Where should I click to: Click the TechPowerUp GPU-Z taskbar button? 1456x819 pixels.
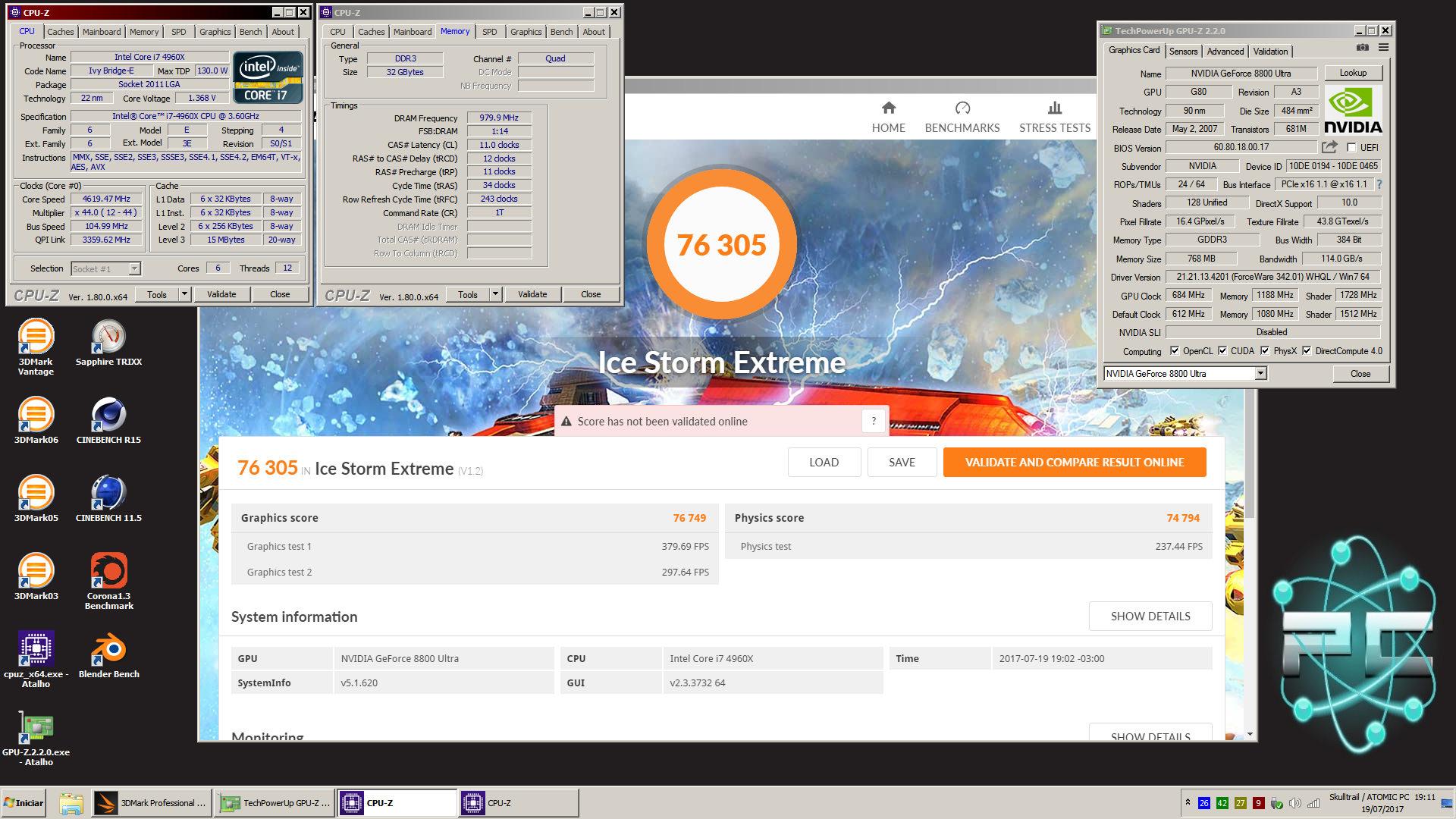pyautogui.click(x=275, y=803)
